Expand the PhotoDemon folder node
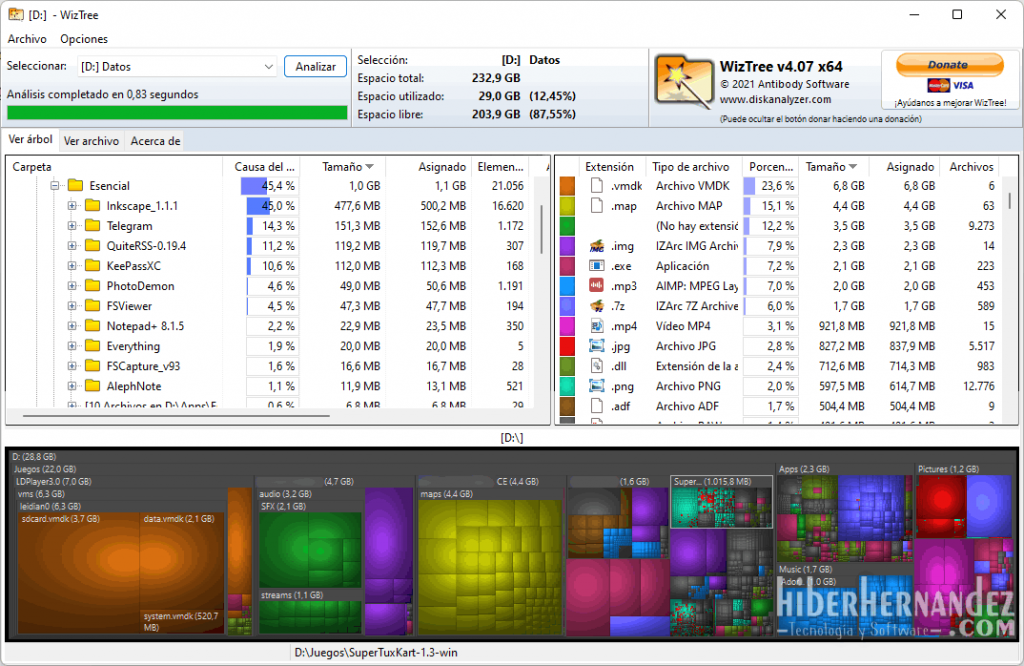The width and height of the screenshot is (1024, 666). pyautogui.click(x=72, y=286)
